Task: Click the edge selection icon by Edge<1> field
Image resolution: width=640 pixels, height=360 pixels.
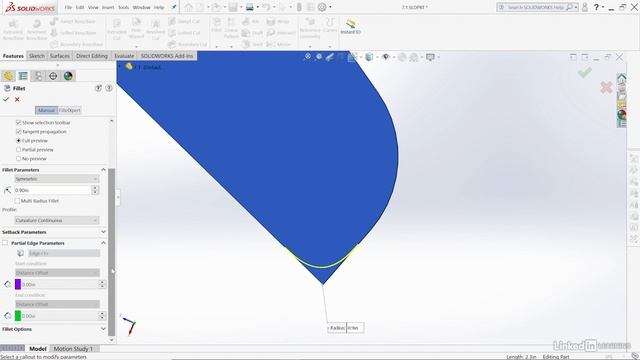Action: pyautogui.click(x=20, y=253)
